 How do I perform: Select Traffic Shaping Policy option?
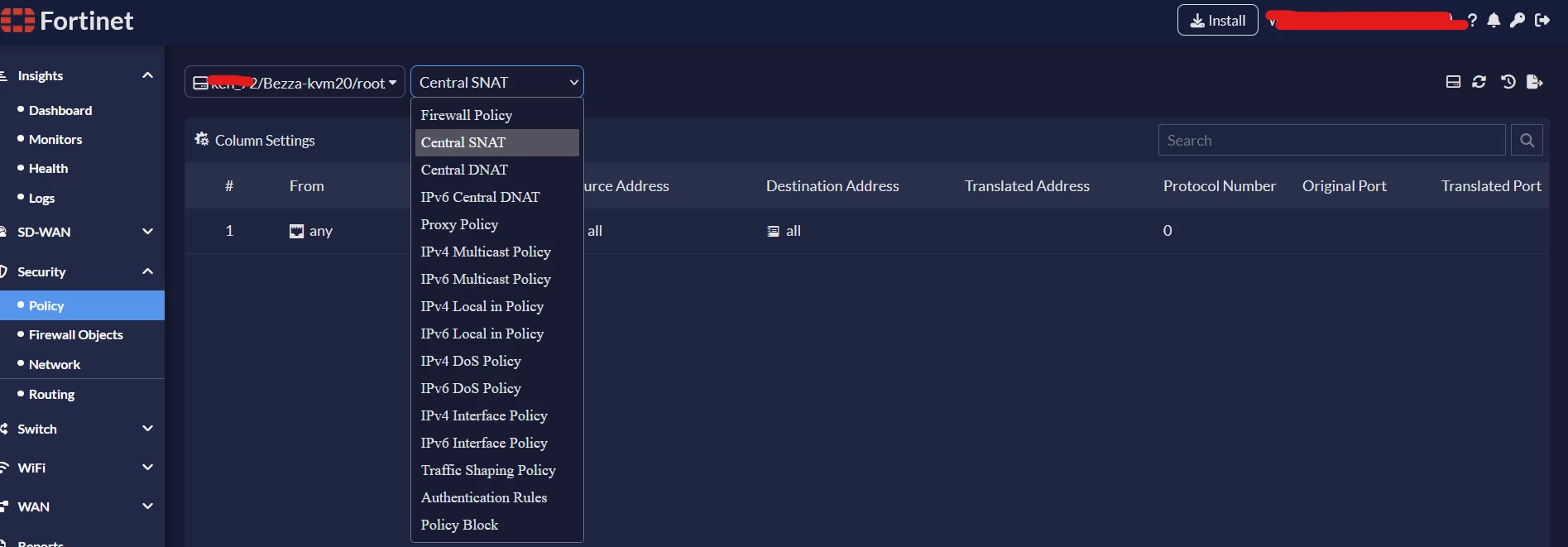(497, 470)
